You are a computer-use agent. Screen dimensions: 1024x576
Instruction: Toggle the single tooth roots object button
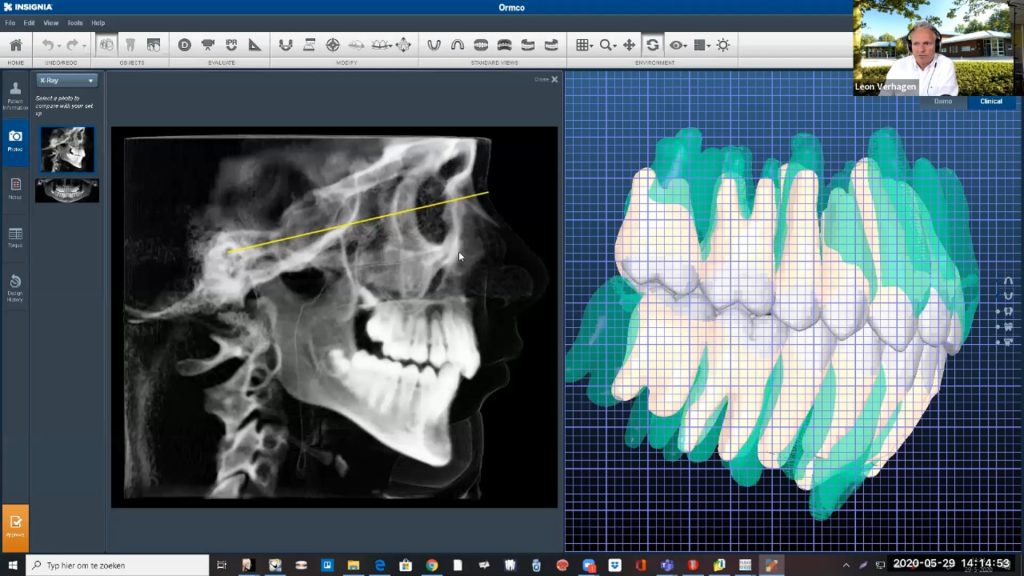(129, 45)
